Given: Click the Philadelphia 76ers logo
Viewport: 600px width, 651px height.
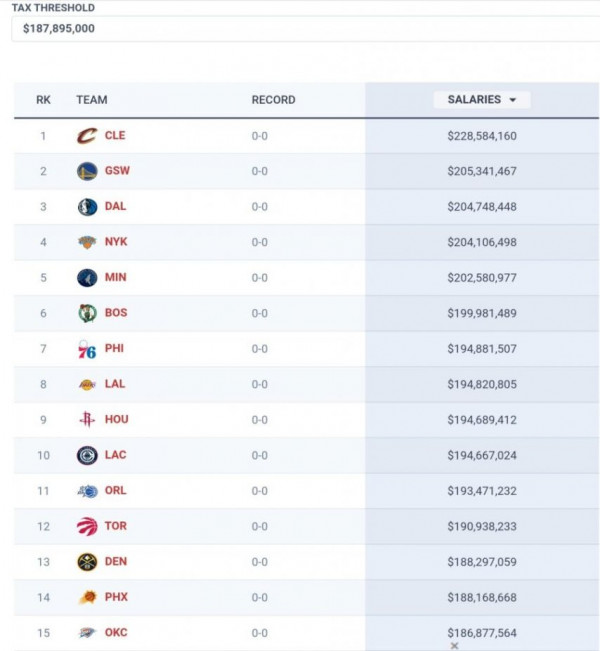Looking at the screenshot, I should tap(87, 349).
